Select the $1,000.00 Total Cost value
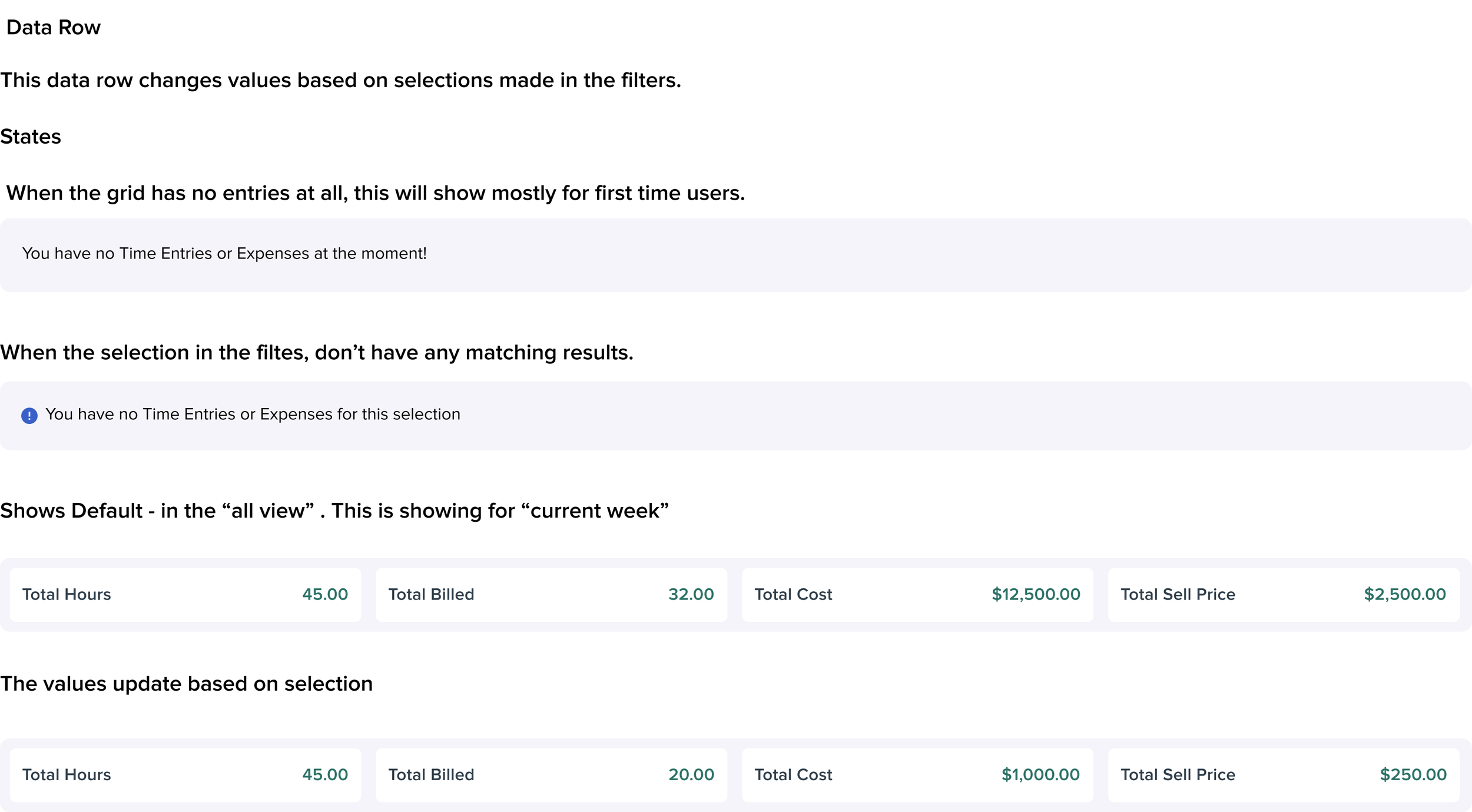This screenshot has height=812, width=1472. click(x=1040, y=775)
